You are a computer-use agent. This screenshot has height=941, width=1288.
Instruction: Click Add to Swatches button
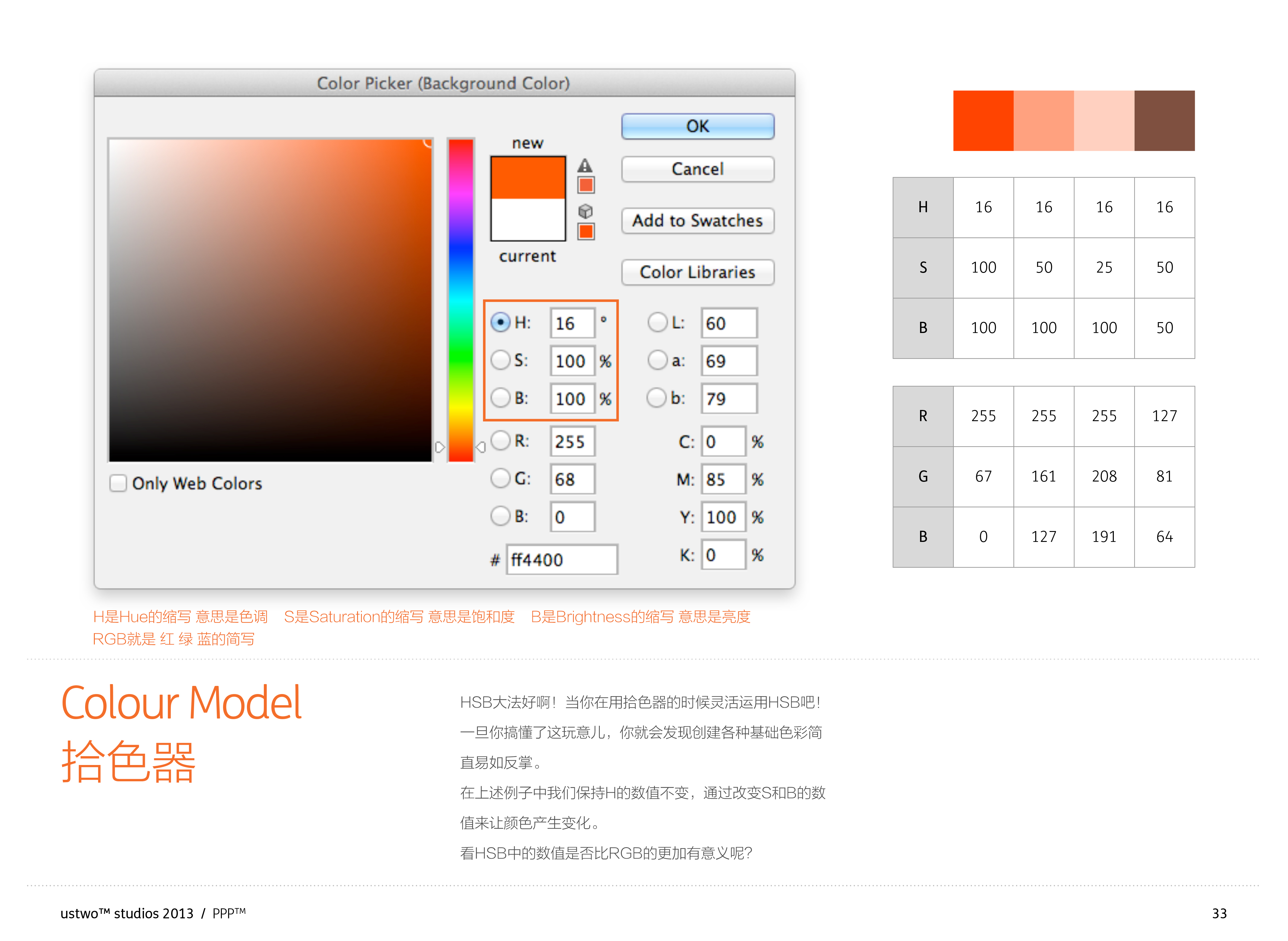[698, 220]
